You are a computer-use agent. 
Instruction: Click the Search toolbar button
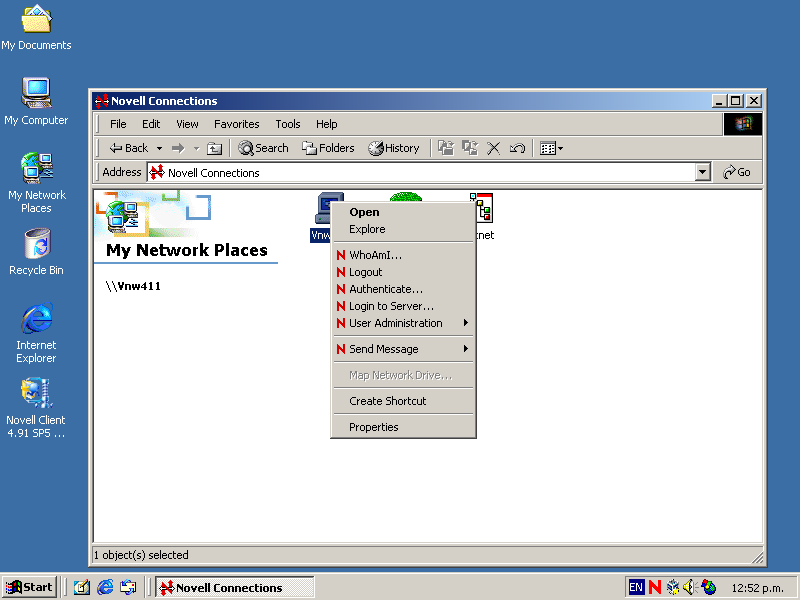[263, 148]
